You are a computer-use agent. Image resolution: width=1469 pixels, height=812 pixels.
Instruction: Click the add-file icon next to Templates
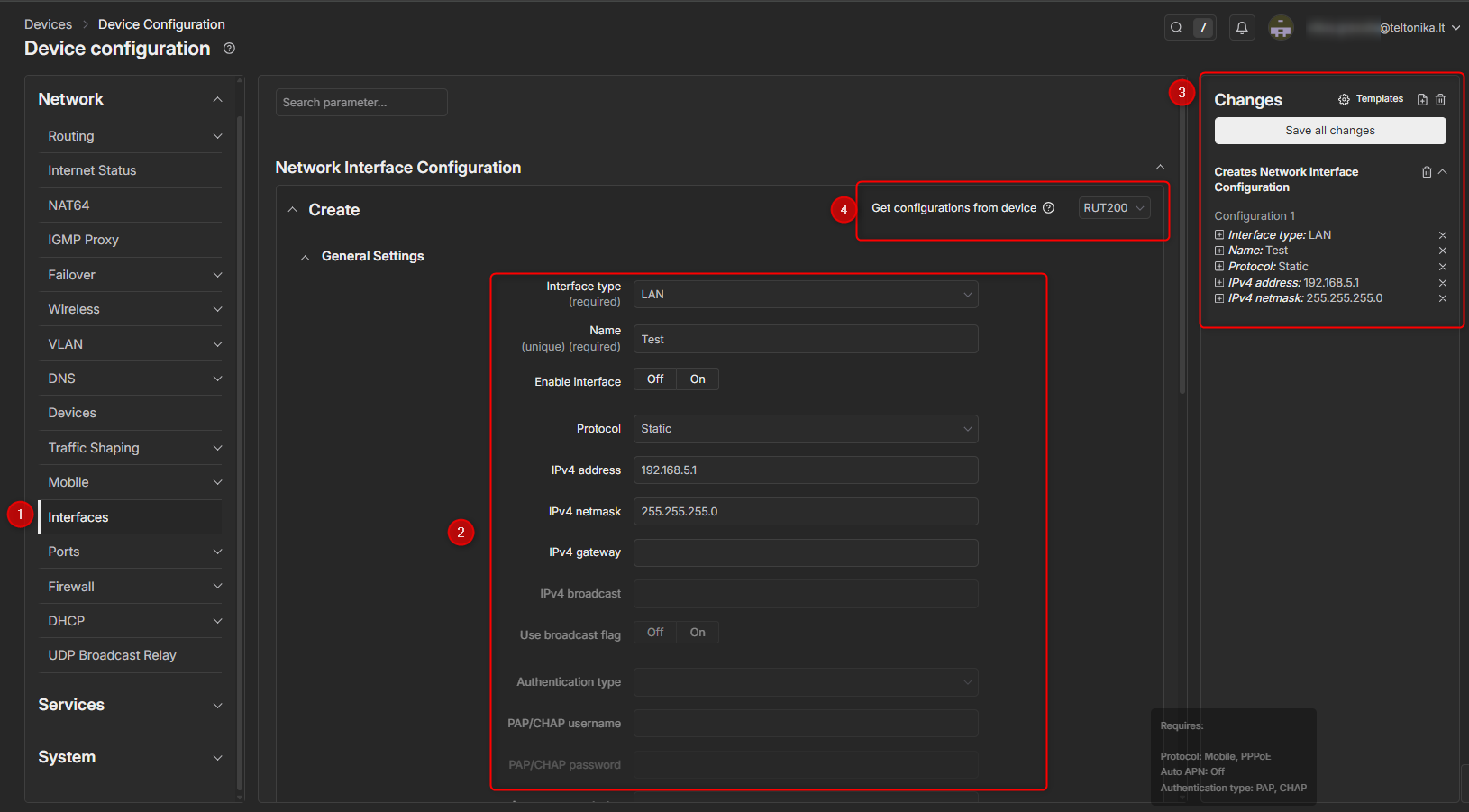point(1422,99)
